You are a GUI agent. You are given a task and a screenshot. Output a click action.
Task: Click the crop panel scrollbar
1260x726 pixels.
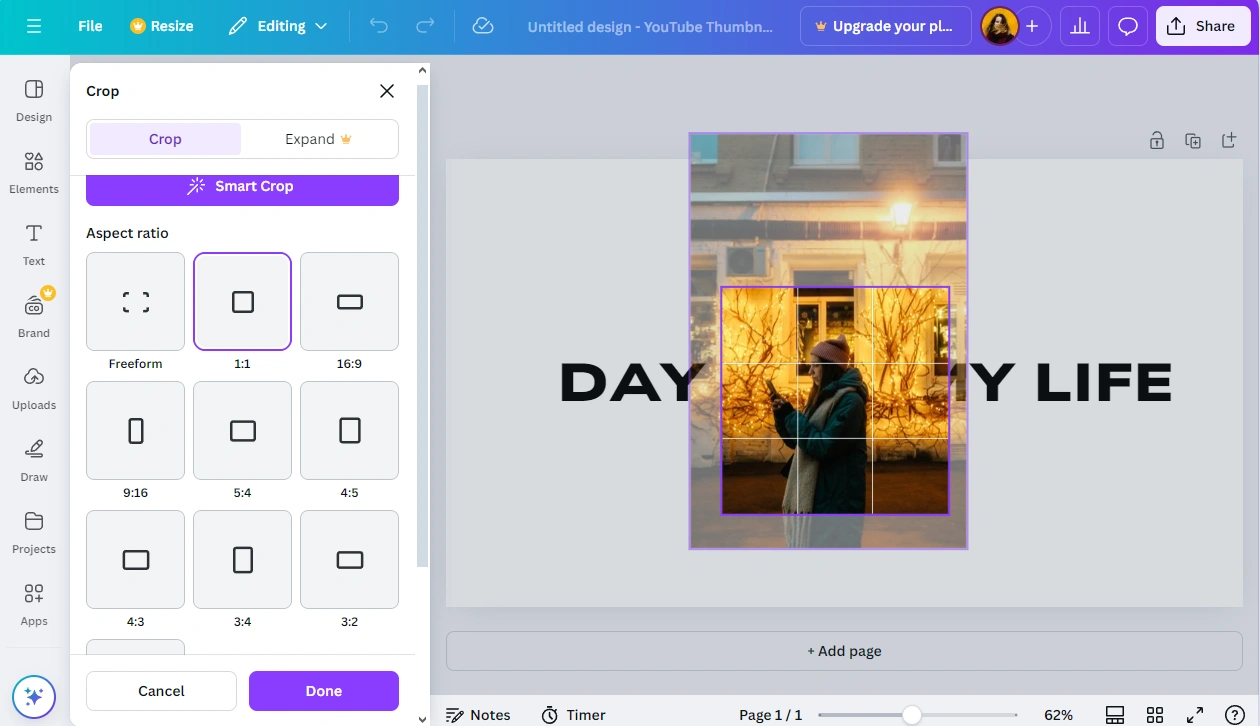(422, 325)
